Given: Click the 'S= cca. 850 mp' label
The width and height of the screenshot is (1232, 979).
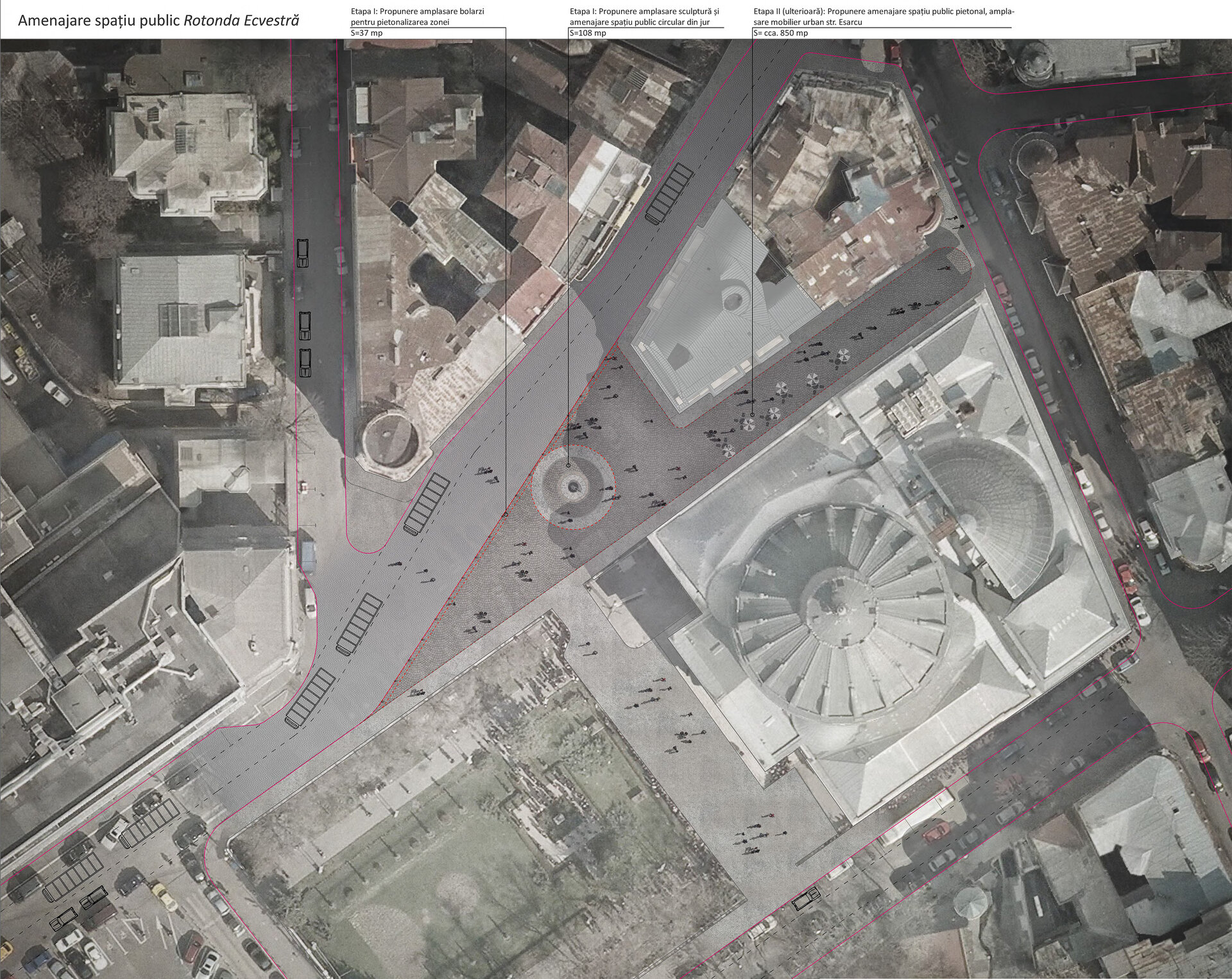Looking at the screenshot, I should point(780,33).
